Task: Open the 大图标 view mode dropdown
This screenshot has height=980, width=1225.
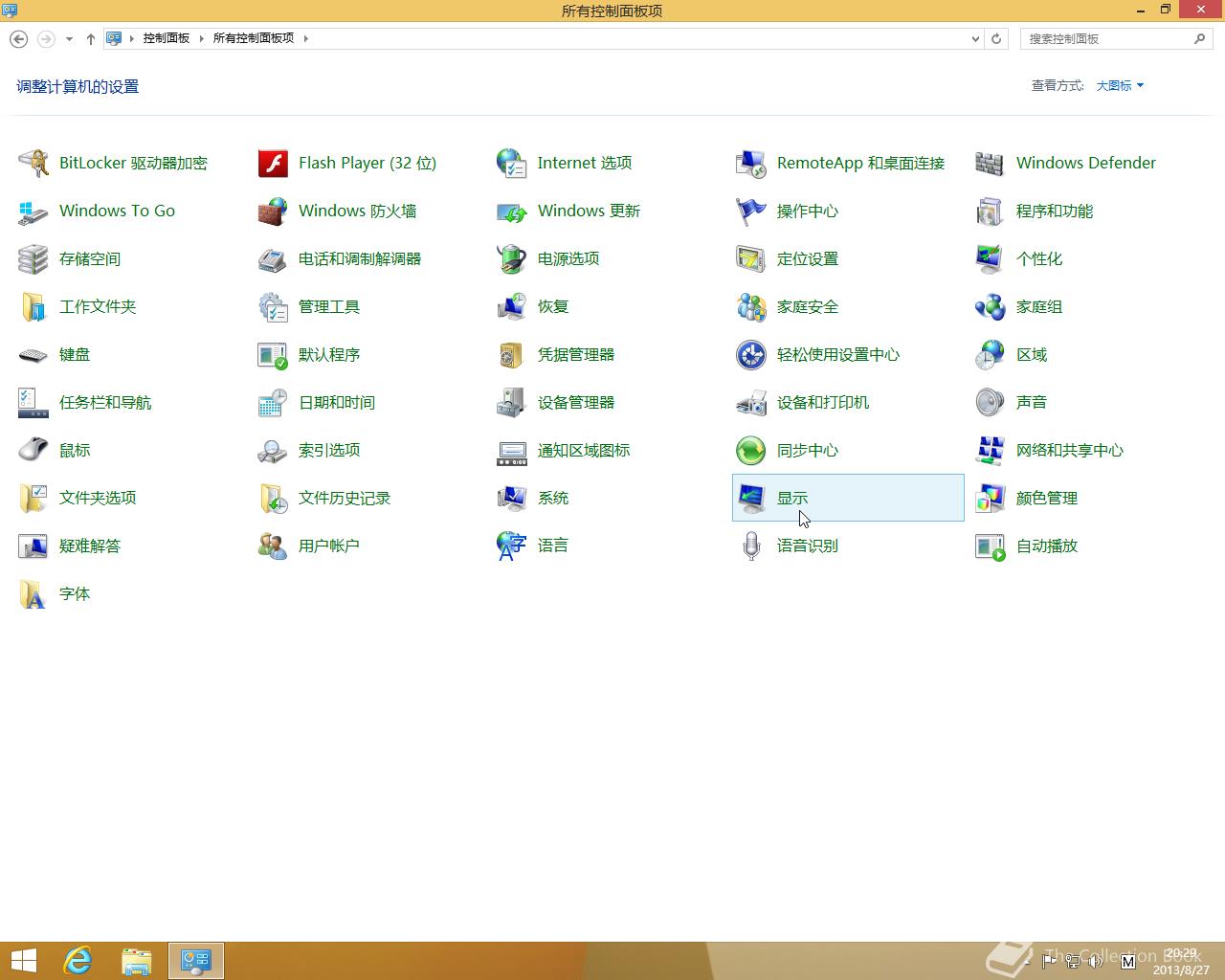Action: tap(1120, 85)
